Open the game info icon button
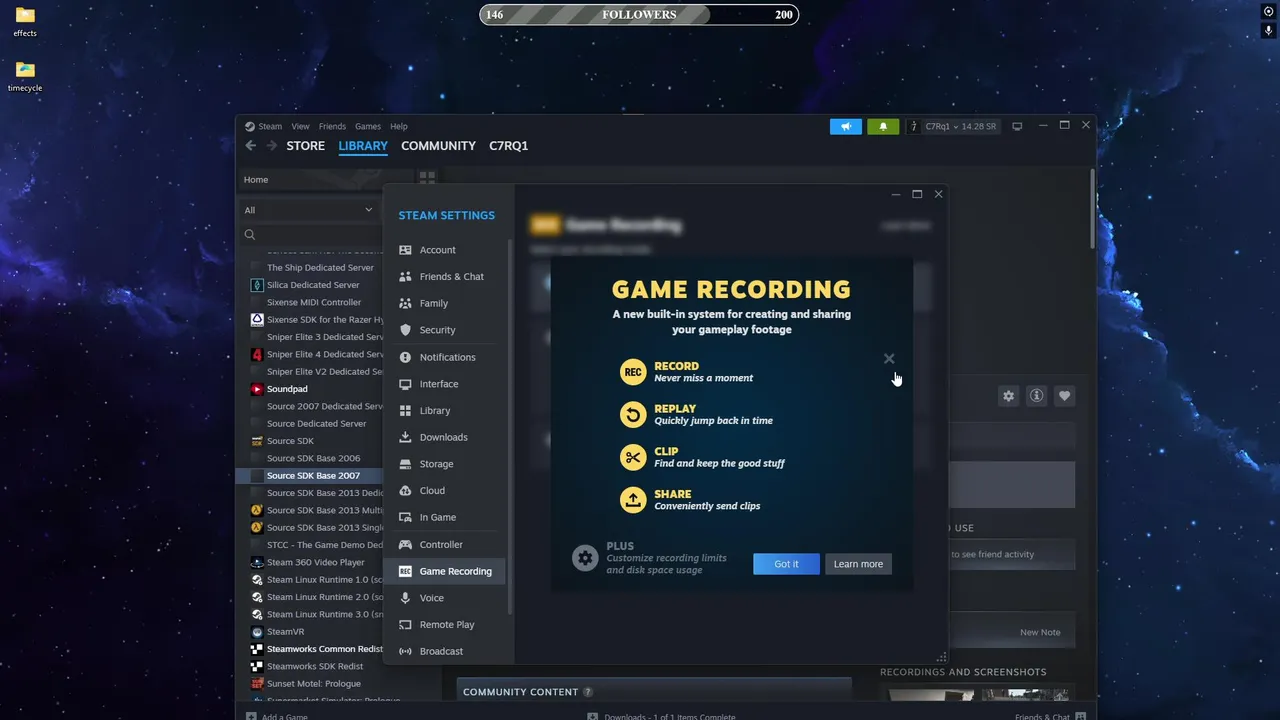Viewport: 1280px width, 720px height. tap(1036, 396)
